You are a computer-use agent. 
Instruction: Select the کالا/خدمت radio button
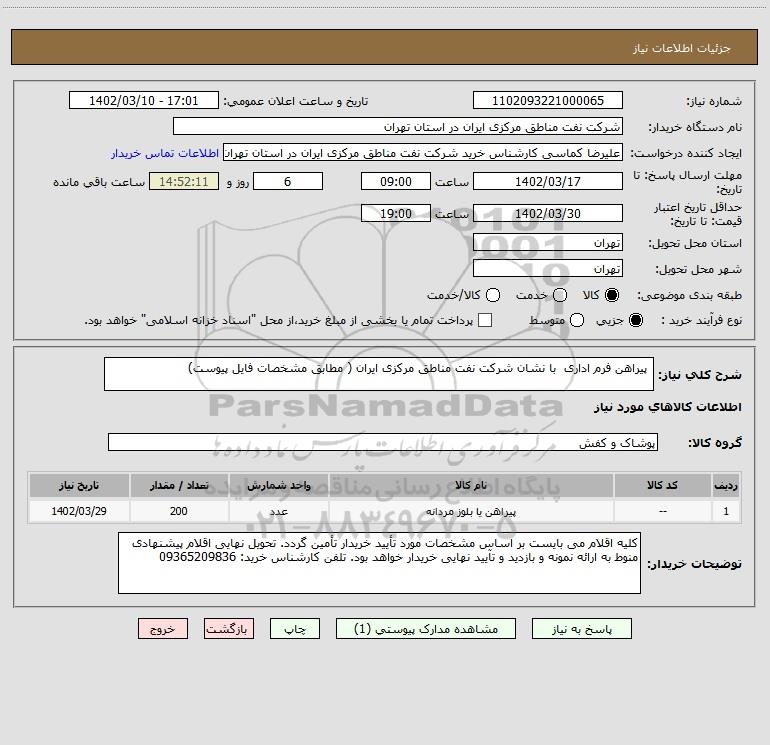tap(493, 295)
